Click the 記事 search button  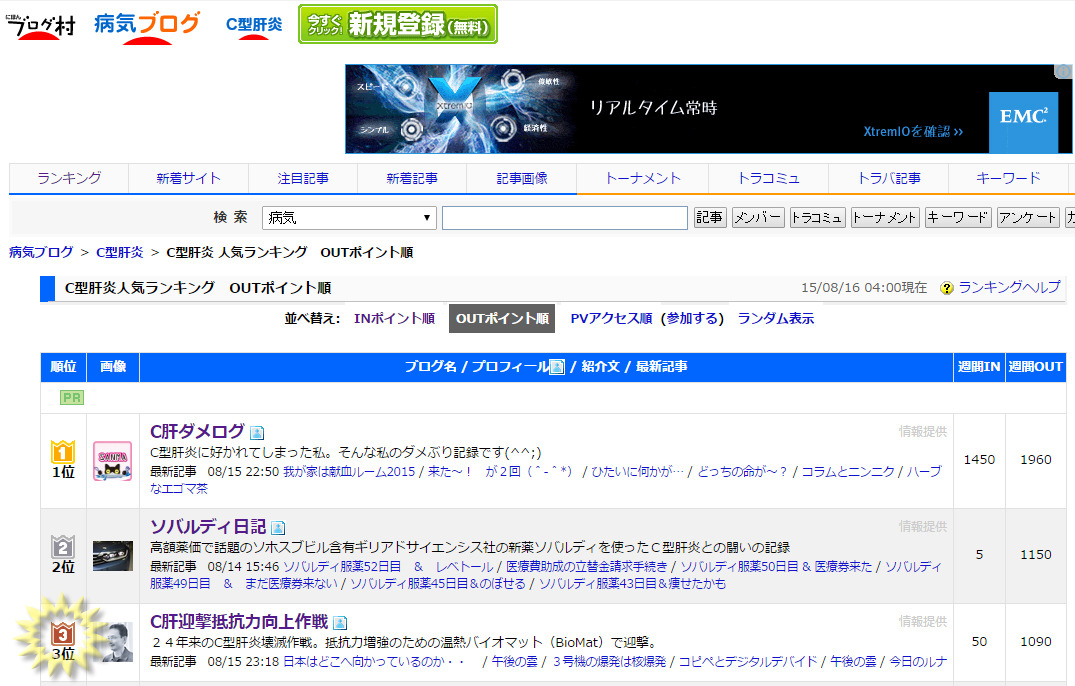(x=710, y=218)
